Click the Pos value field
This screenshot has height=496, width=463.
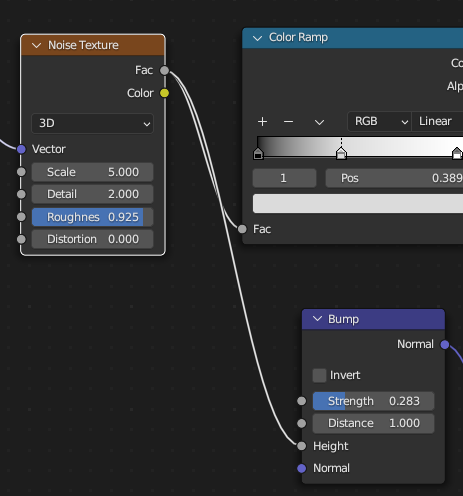[x=394, y=178]
